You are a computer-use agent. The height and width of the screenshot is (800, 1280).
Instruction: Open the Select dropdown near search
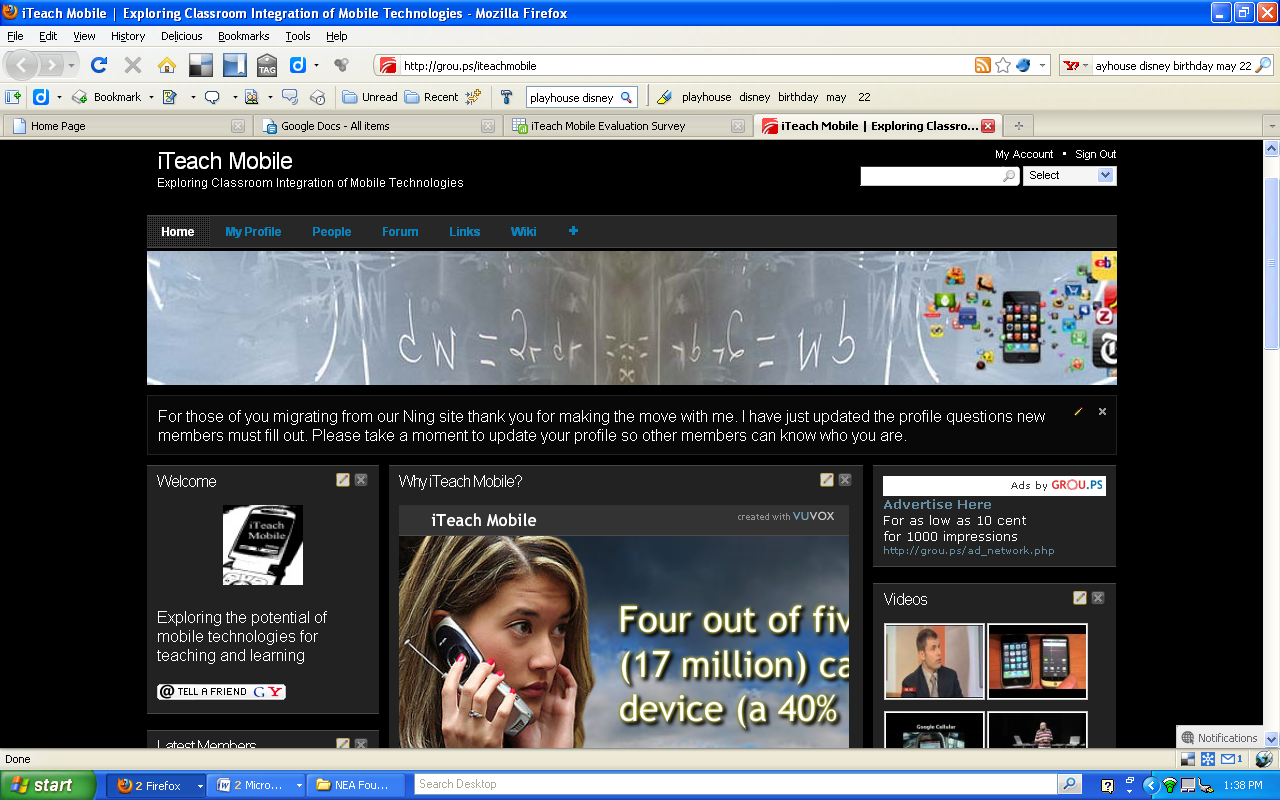1069,175
